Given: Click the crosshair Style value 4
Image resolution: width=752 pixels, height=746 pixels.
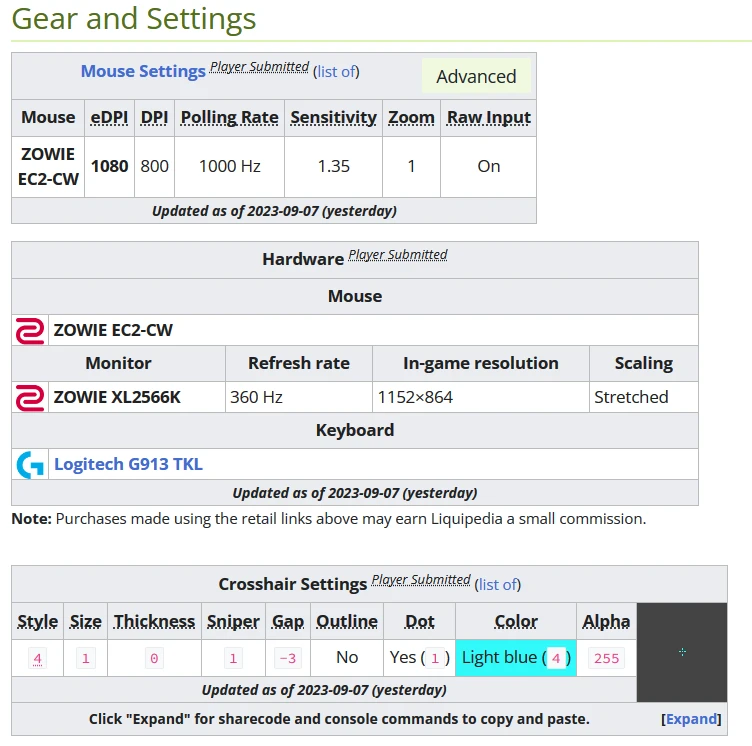Looking at the screenshot, I should click(x=38, y=658).
